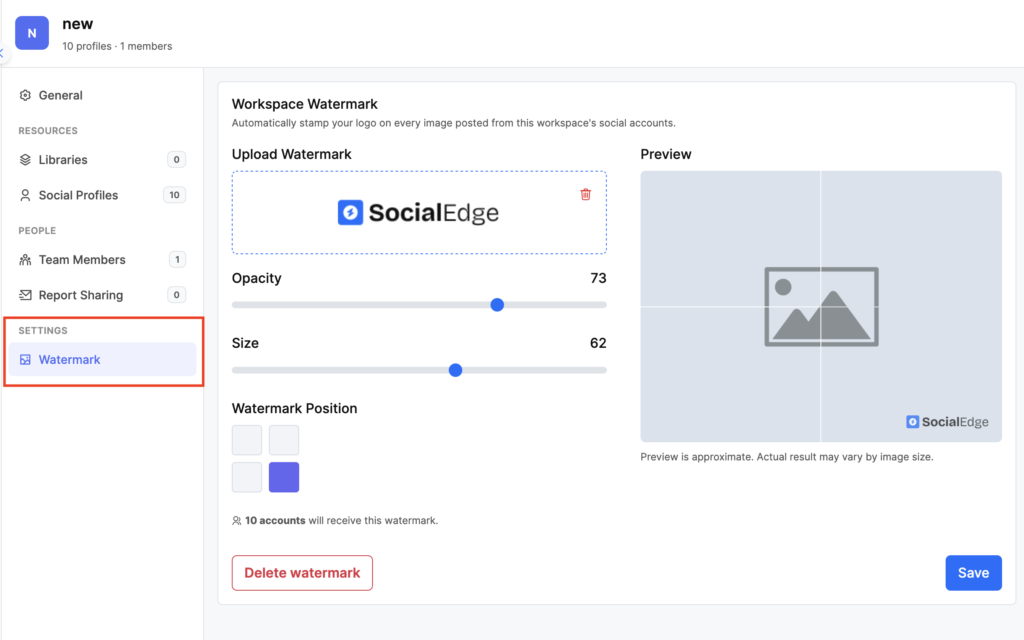Viewport: 1024px width, 640px height.
Task: Select top-right watermark position
Action: pyautogui.click(x=284, y=440)
